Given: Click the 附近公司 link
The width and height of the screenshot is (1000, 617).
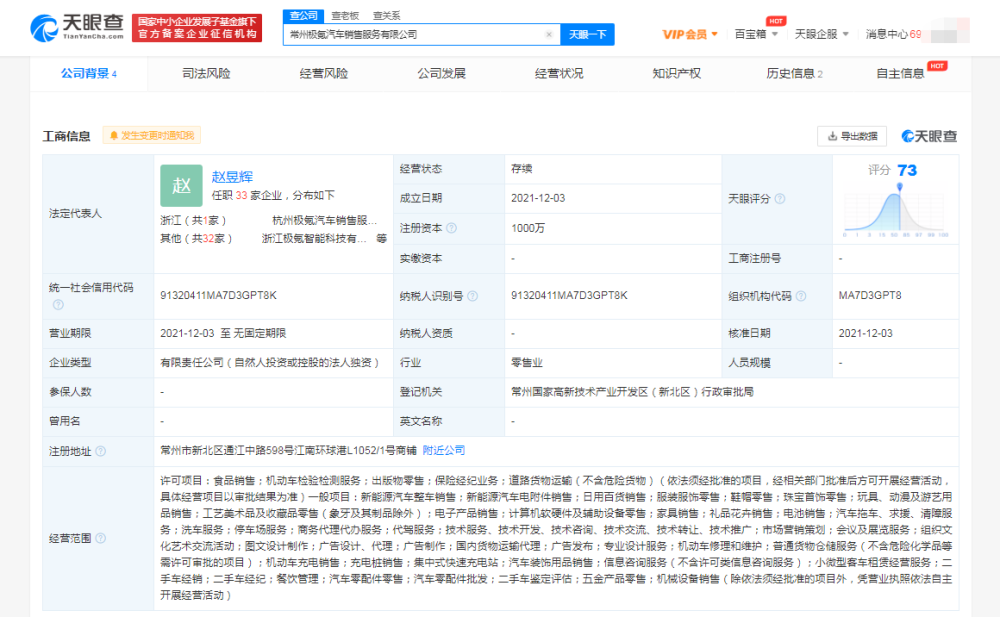Looking at the screenshot, I should (443, 451).
